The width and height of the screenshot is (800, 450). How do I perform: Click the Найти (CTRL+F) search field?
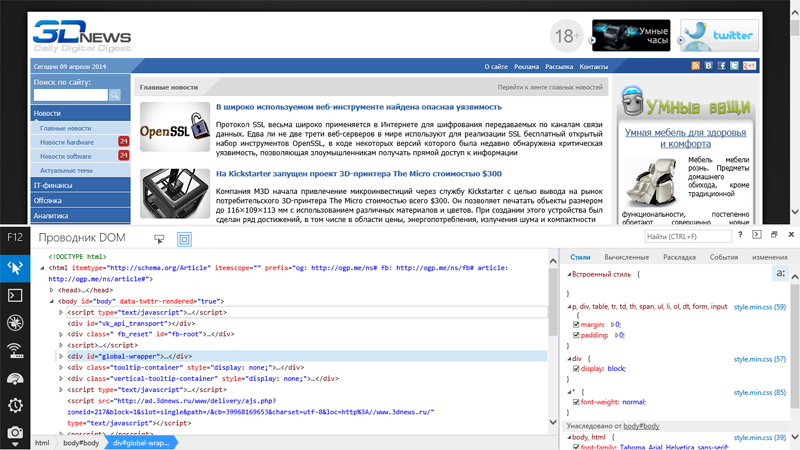687,236
